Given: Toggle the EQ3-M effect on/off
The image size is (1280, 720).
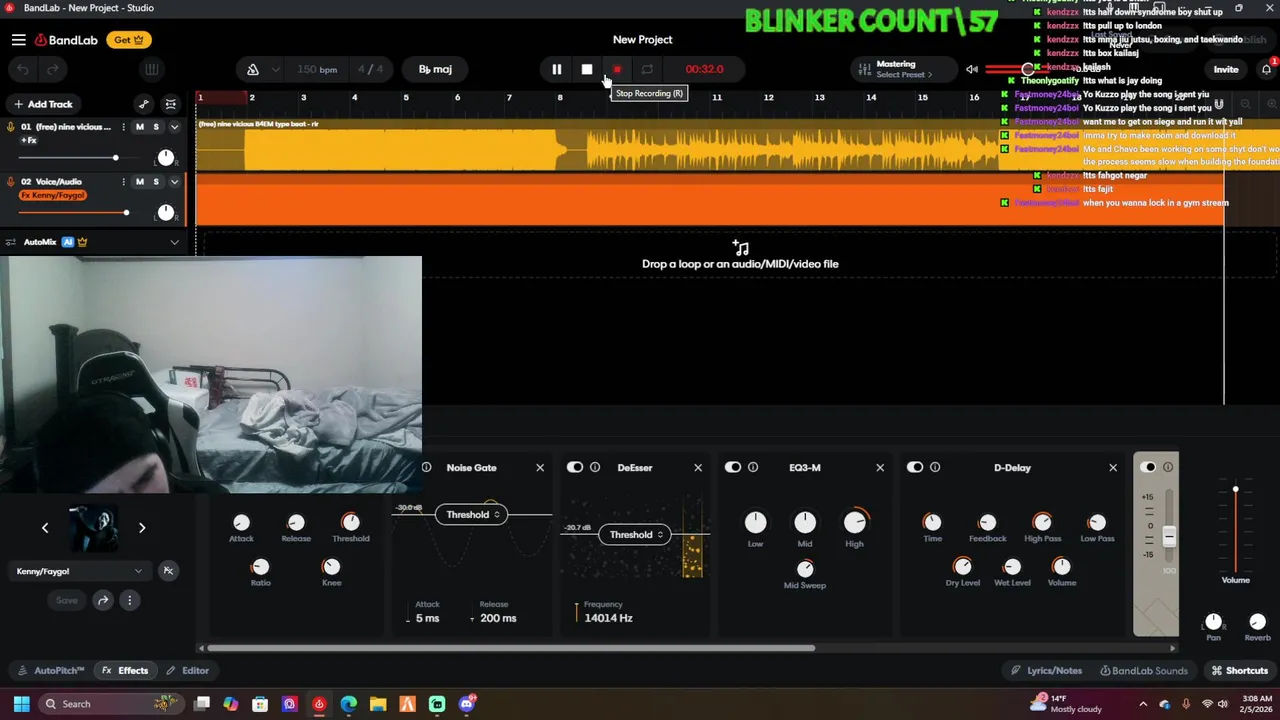Looking at the screenshot, I should 733,468.
